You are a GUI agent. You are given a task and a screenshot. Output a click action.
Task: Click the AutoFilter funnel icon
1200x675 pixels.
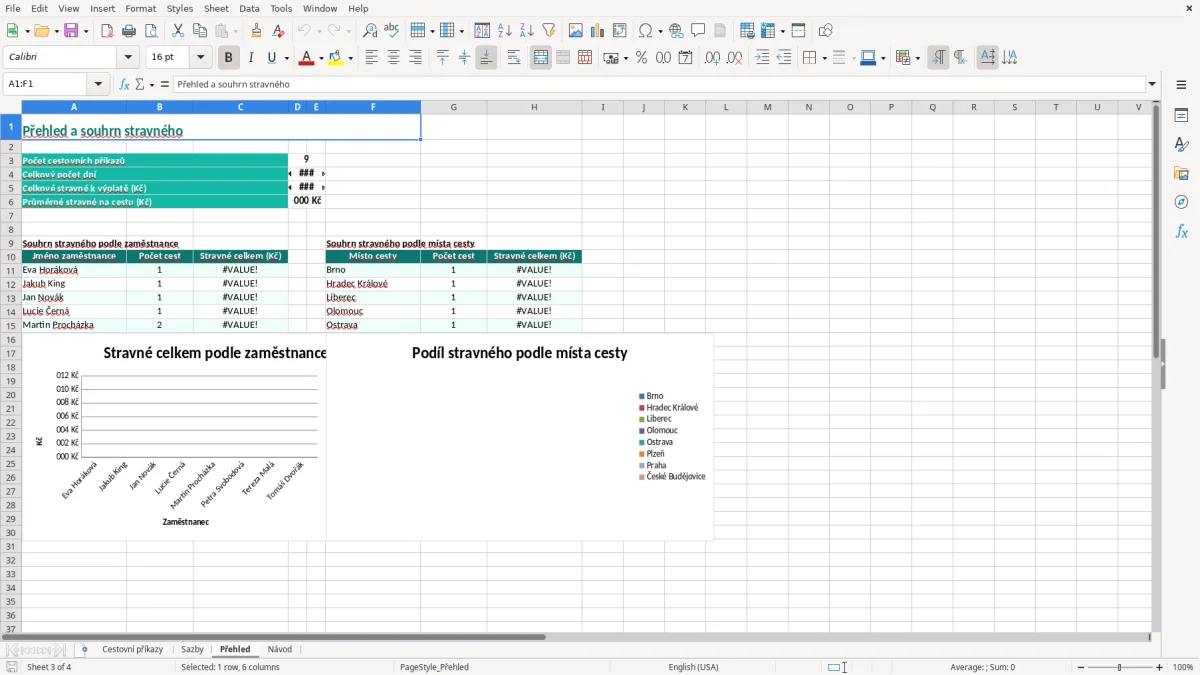click(x=549, y=31)
